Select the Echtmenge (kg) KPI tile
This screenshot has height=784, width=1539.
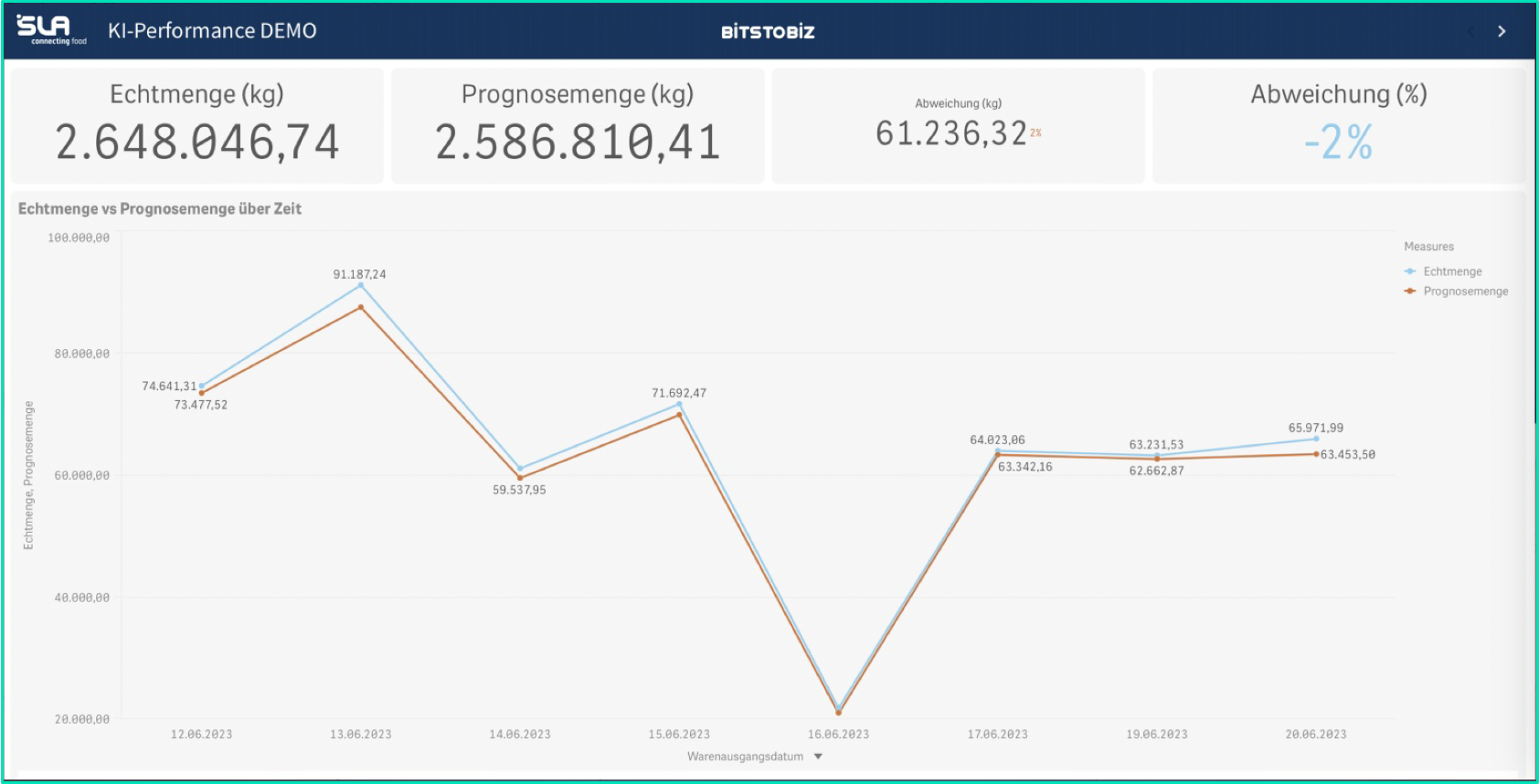(196, 125)
